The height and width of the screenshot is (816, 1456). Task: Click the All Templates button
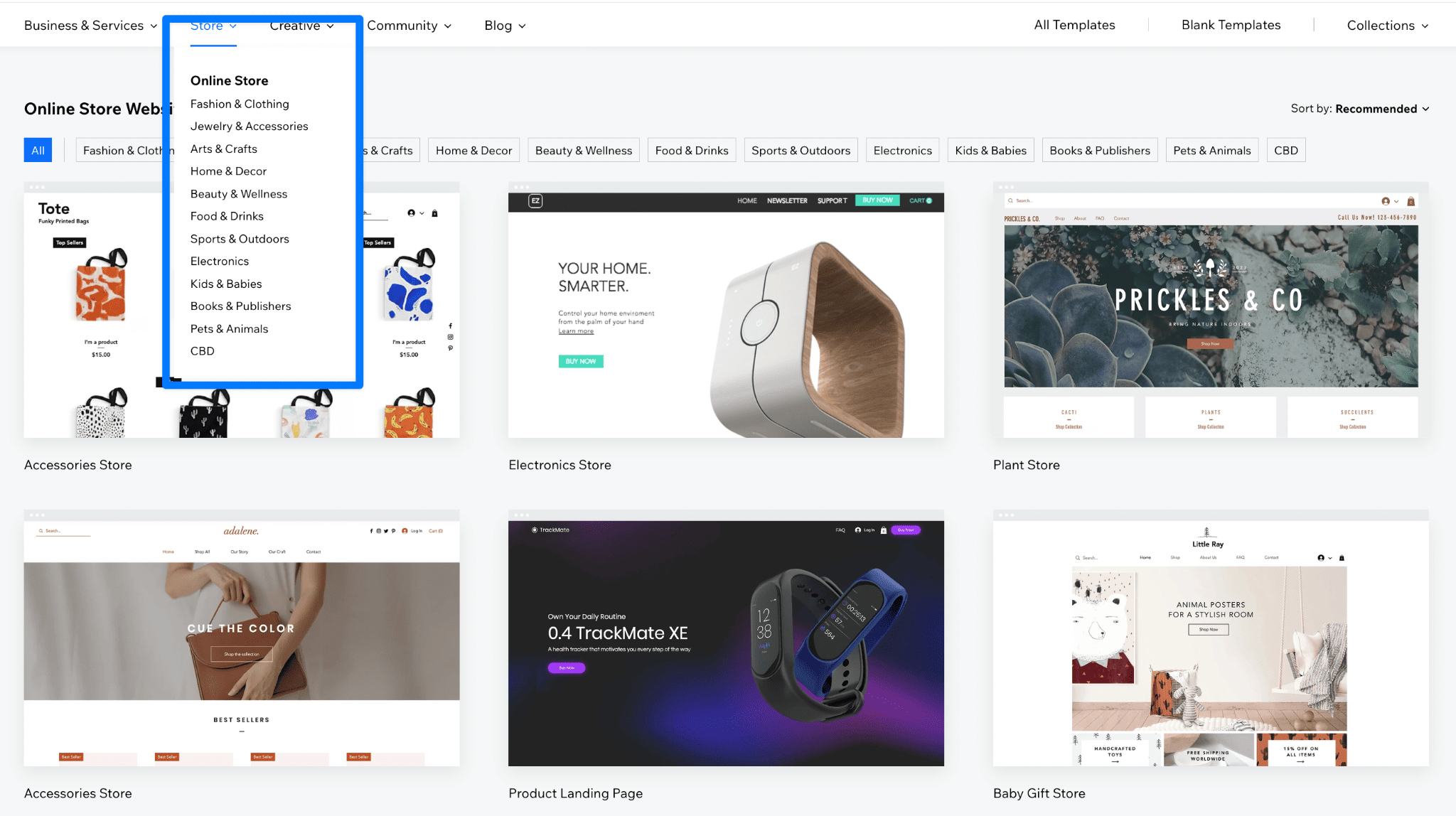(1074, 25)
